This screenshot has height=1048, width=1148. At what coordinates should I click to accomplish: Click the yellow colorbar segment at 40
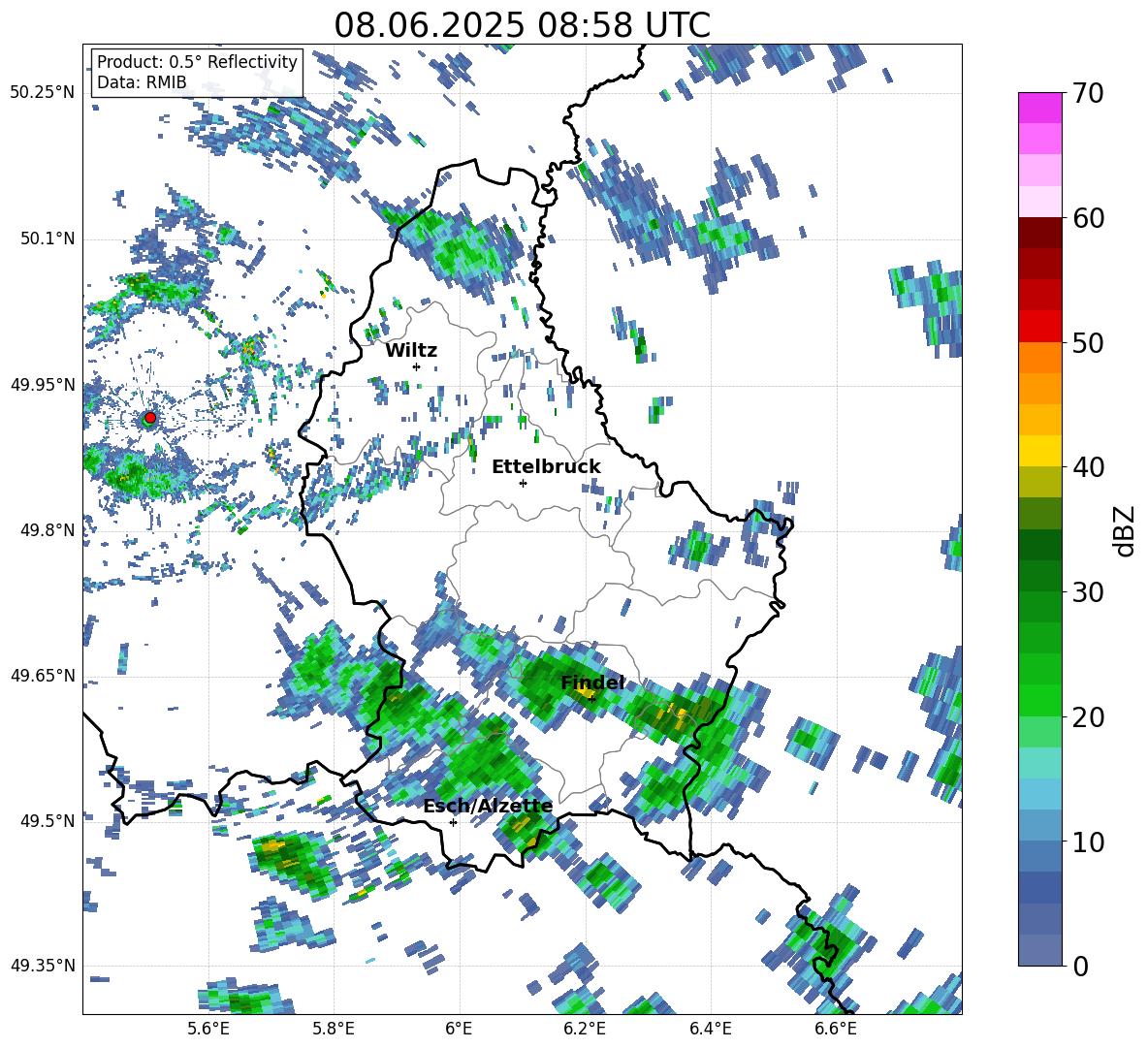(x=1039, y=451)
